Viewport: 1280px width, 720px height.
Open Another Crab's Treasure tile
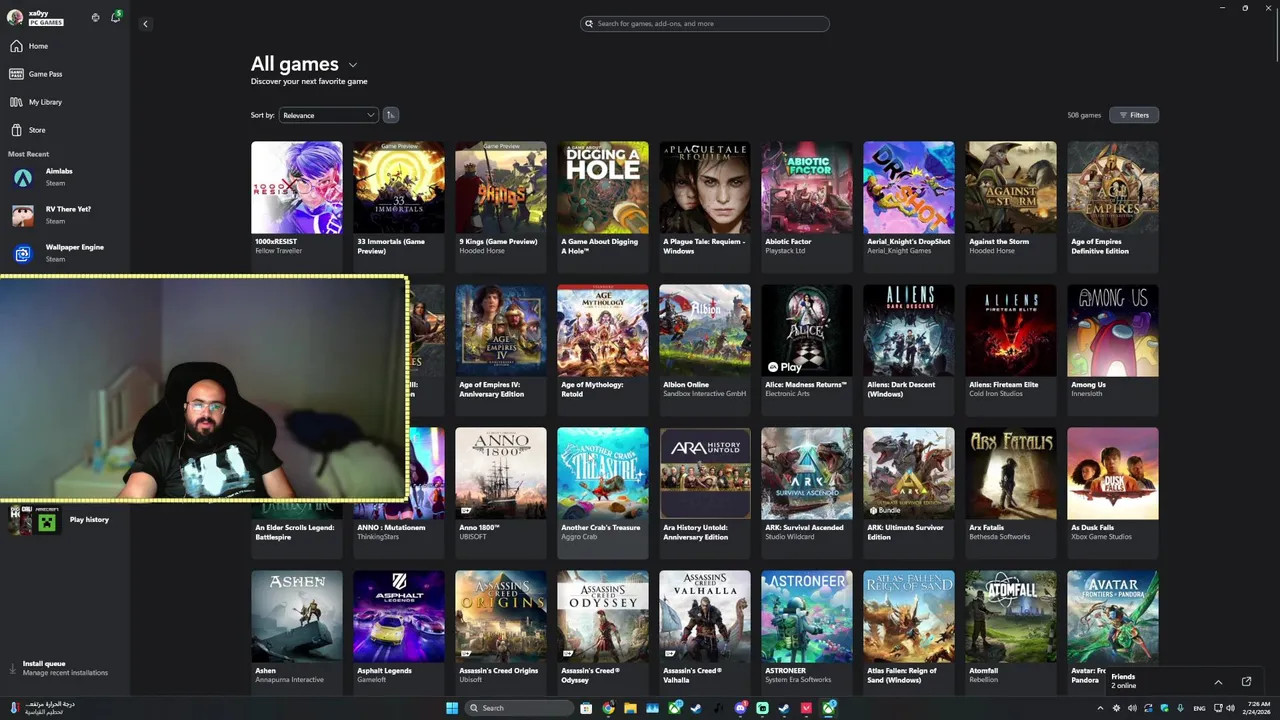[x=603, y=492]
